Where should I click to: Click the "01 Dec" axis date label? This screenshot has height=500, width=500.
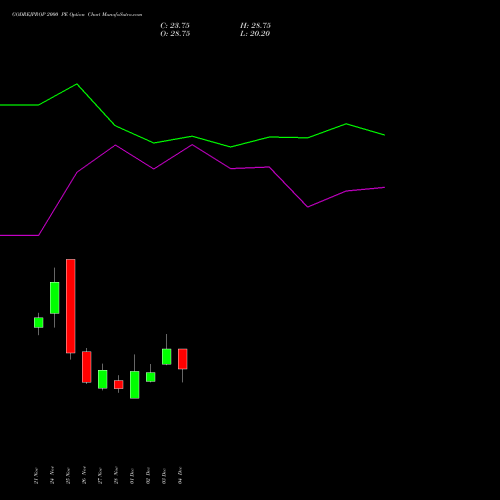point(132,476)
